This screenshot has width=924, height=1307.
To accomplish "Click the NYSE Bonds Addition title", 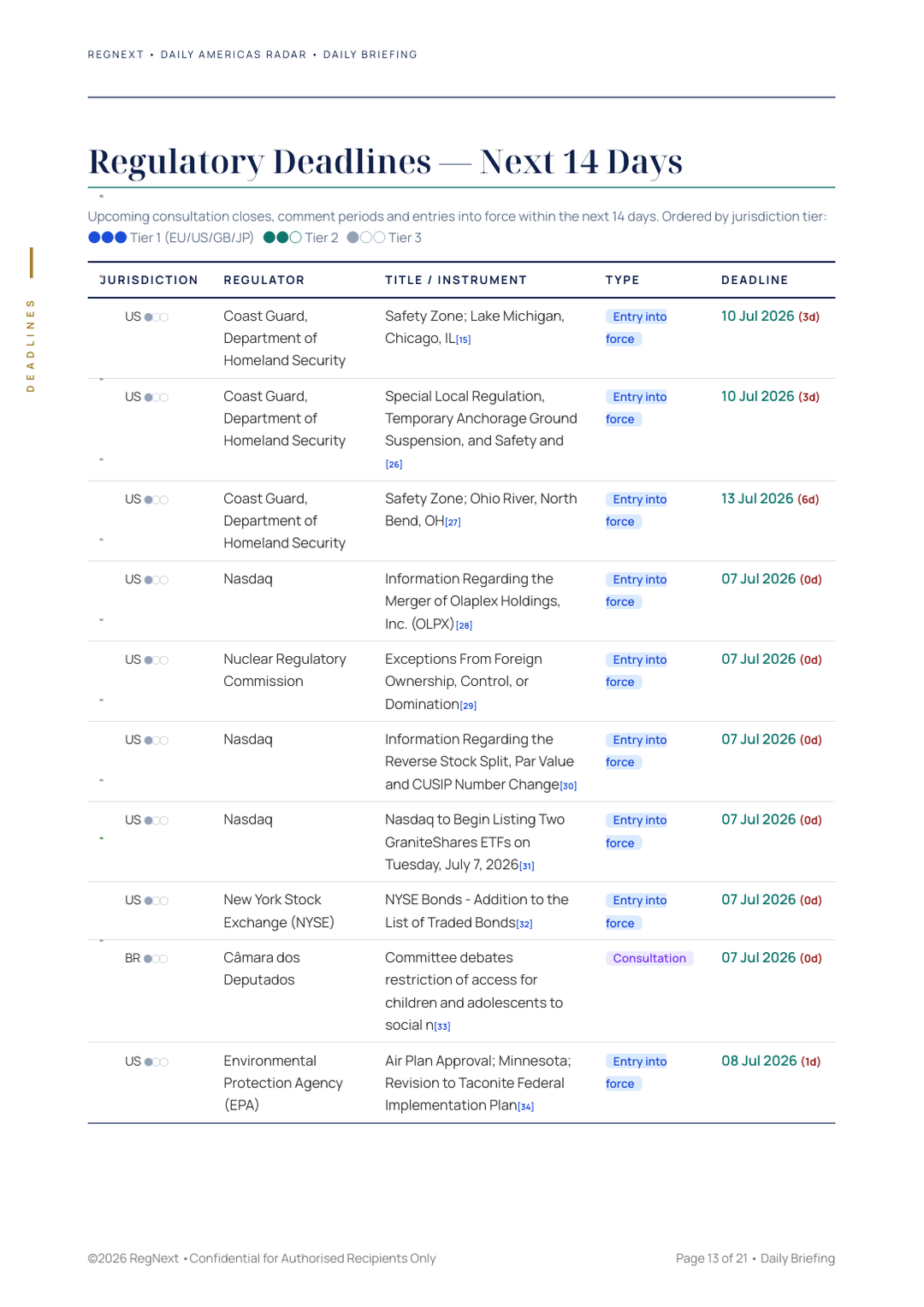I will (477, 911).
